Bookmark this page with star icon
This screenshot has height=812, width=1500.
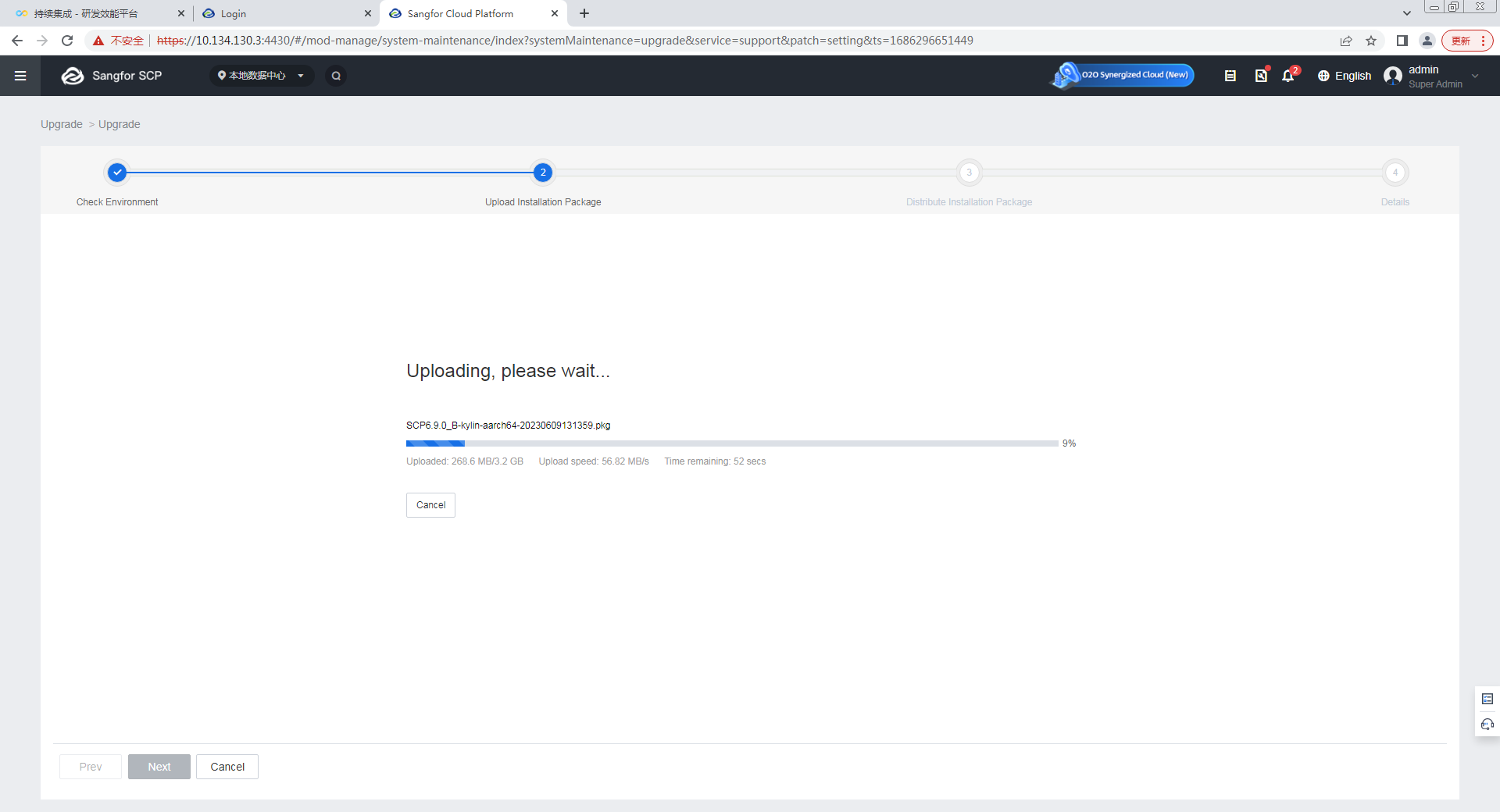pyautogui.click(x=1371, y=41)
